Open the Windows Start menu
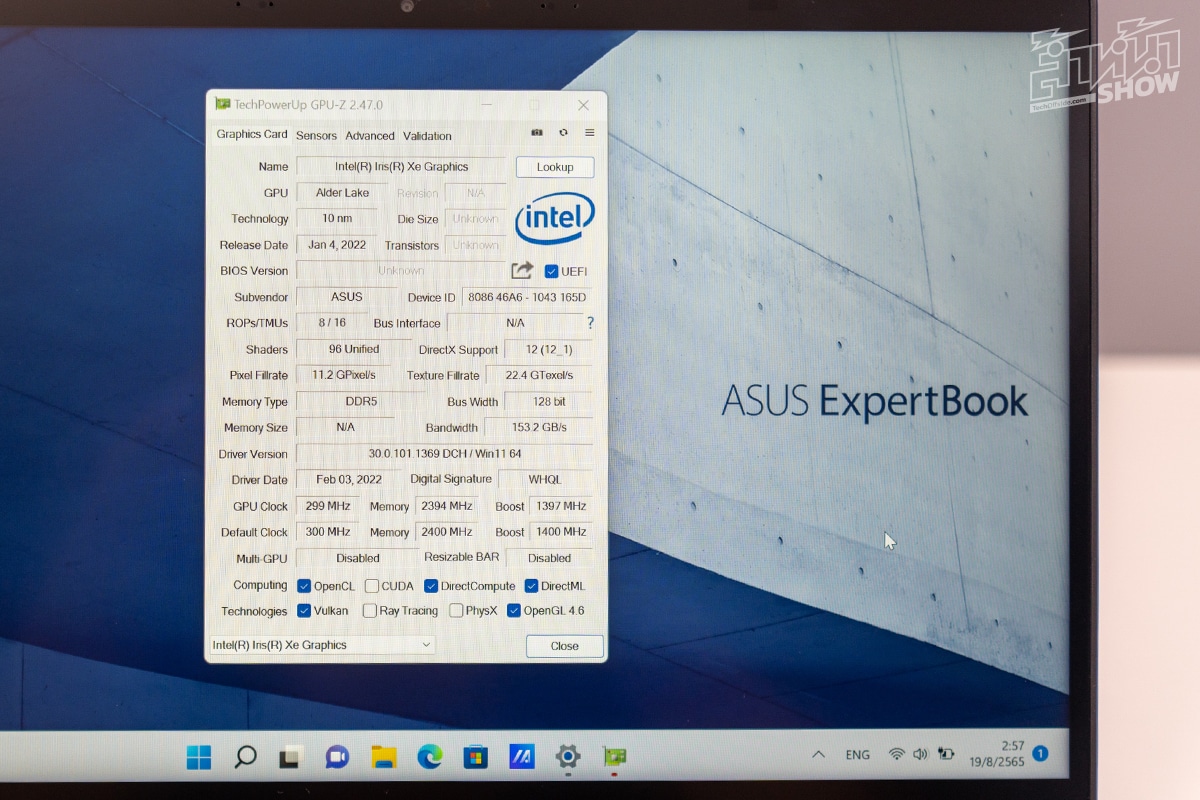 coord(199,757)
